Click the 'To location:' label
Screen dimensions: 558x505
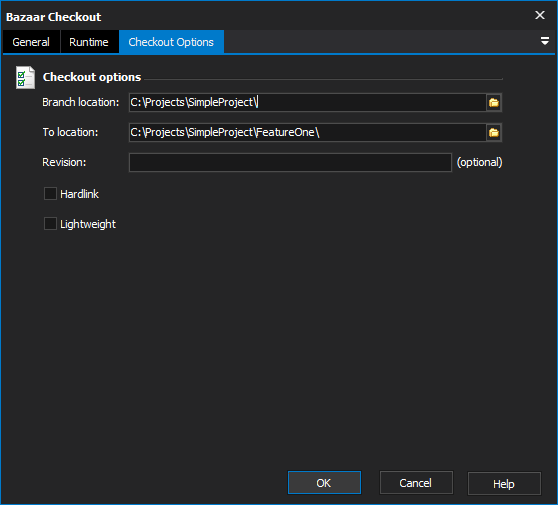coord(70,132)
